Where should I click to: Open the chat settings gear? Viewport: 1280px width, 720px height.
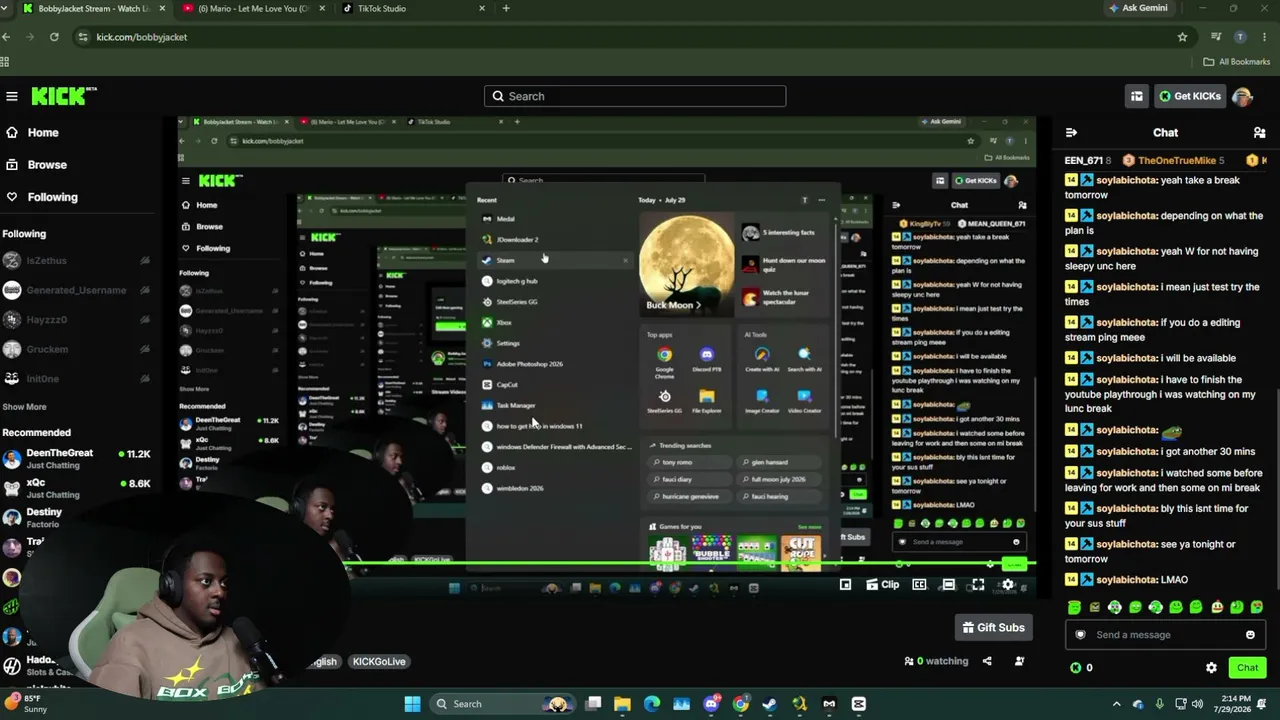click(x=1211, y=667)
